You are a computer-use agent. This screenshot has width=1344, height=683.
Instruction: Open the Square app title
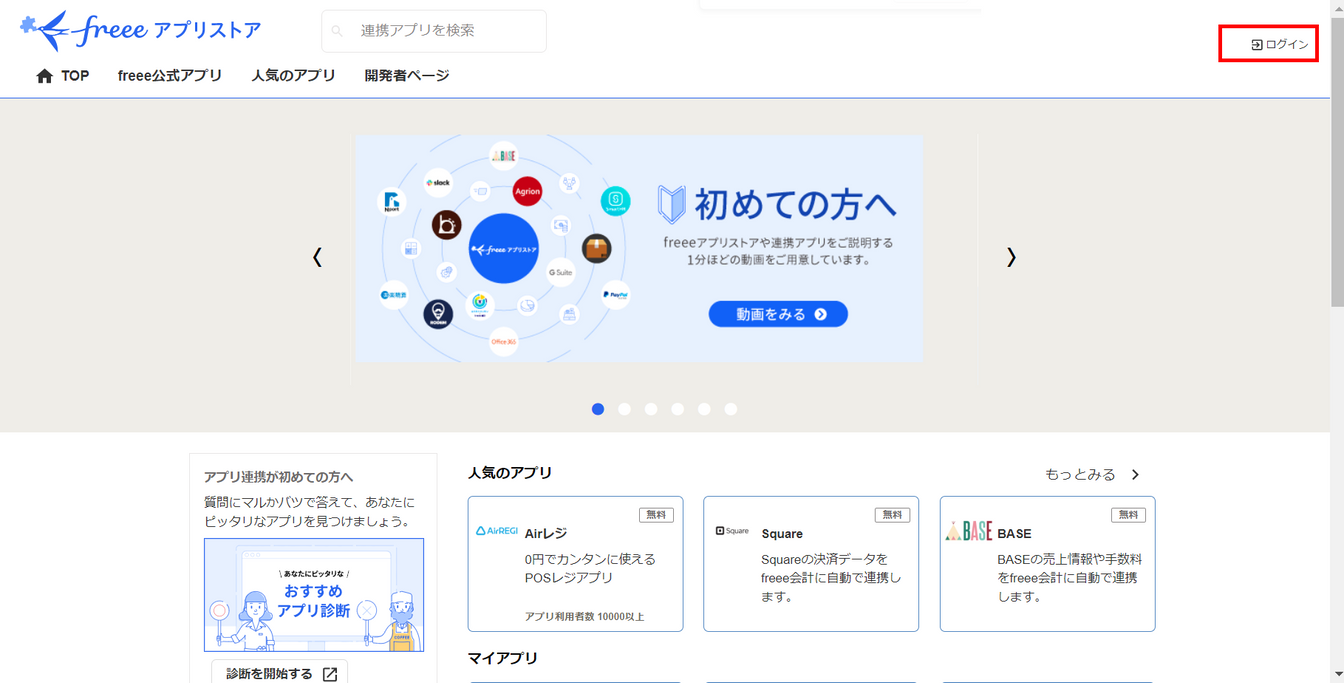tap(782, 534)
